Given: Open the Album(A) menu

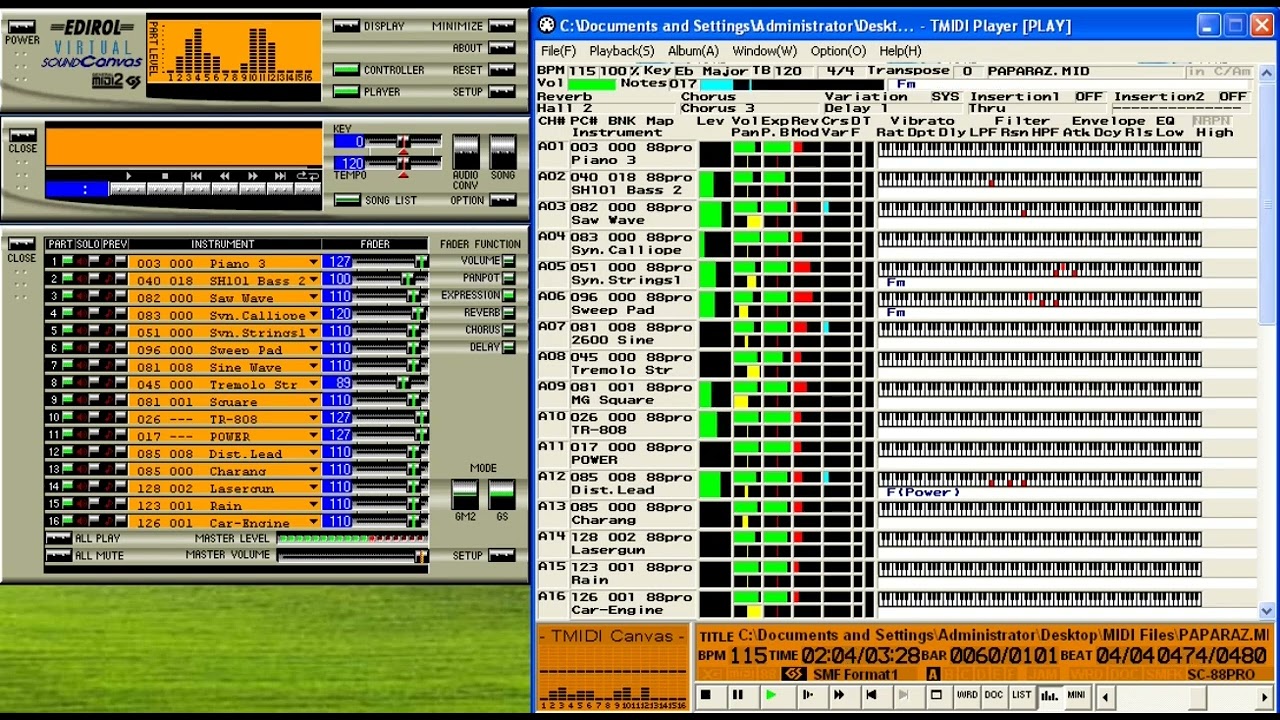Looking at the screenshot, I should coord(693,51).
